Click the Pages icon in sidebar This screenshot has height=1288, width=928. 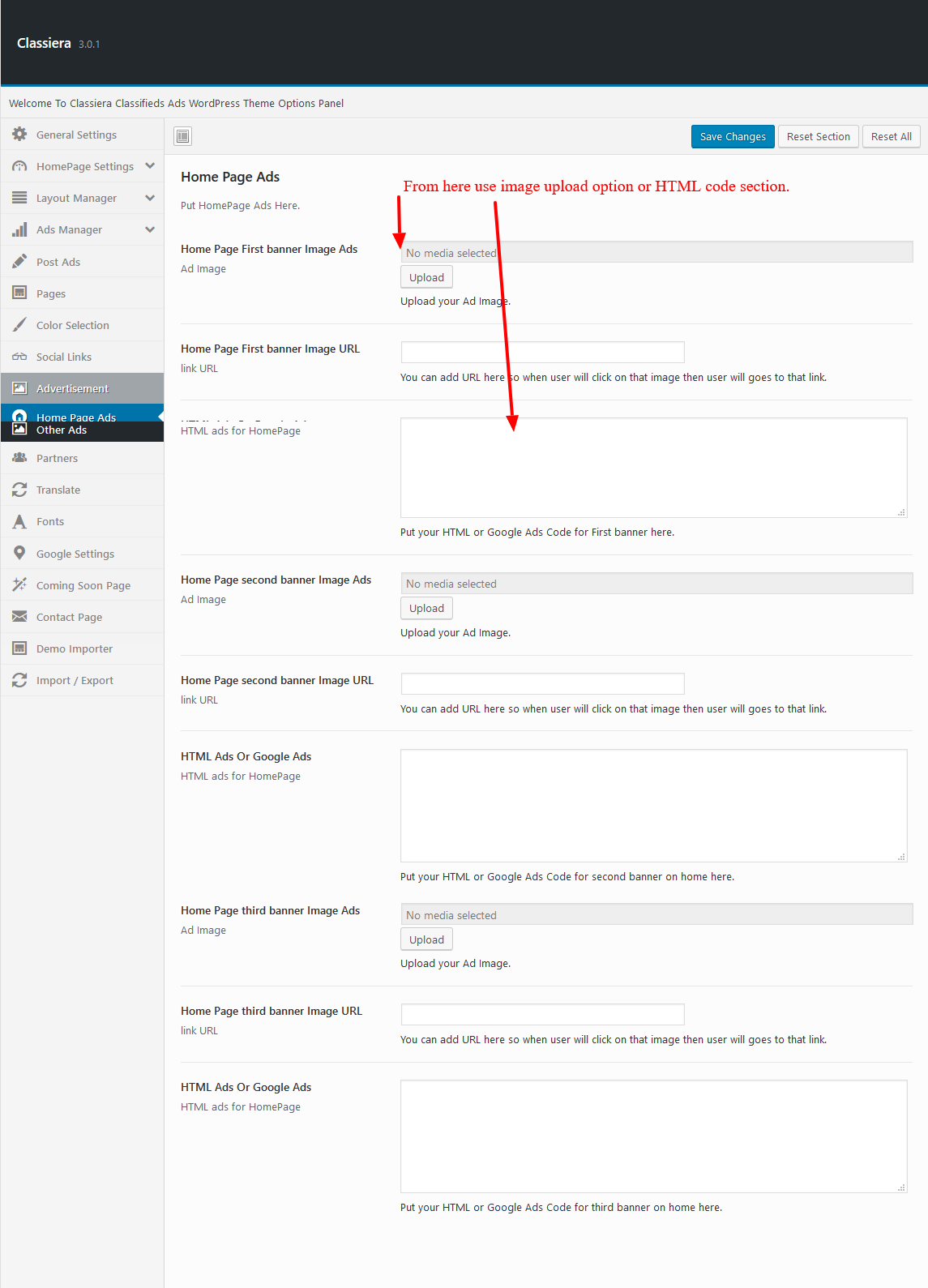coord(19,293)
